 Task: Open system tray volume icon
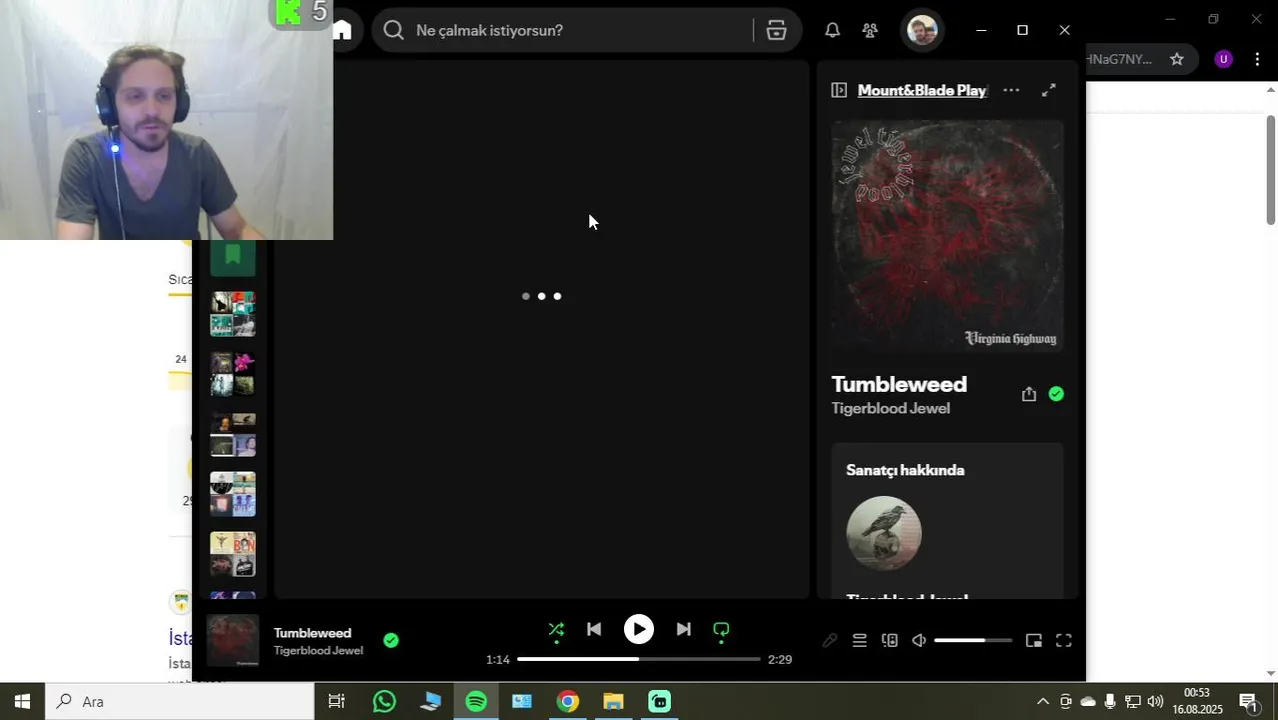1155,701
